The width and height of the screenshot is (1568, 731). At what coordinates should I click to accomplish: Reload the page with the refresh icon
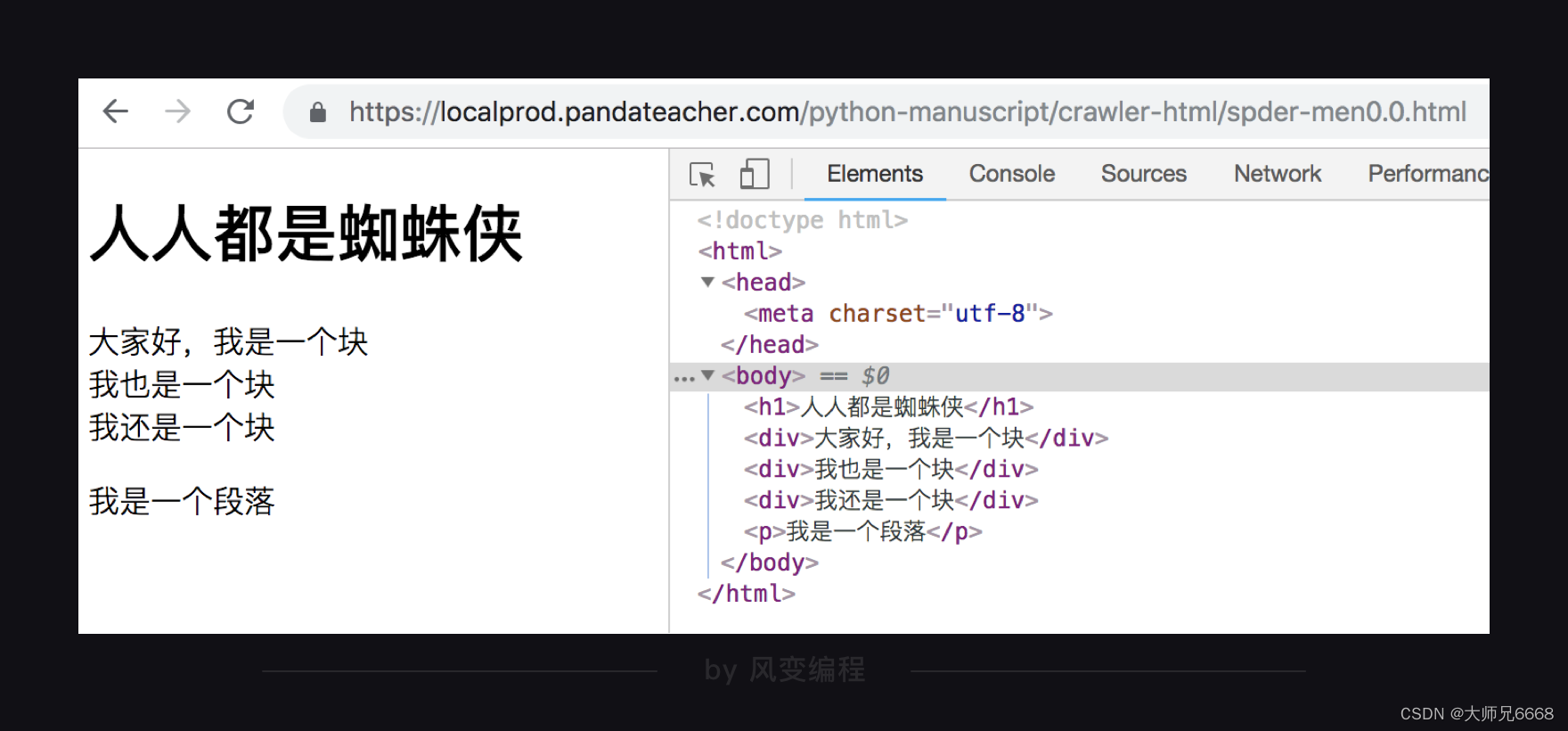pos(241,111)
